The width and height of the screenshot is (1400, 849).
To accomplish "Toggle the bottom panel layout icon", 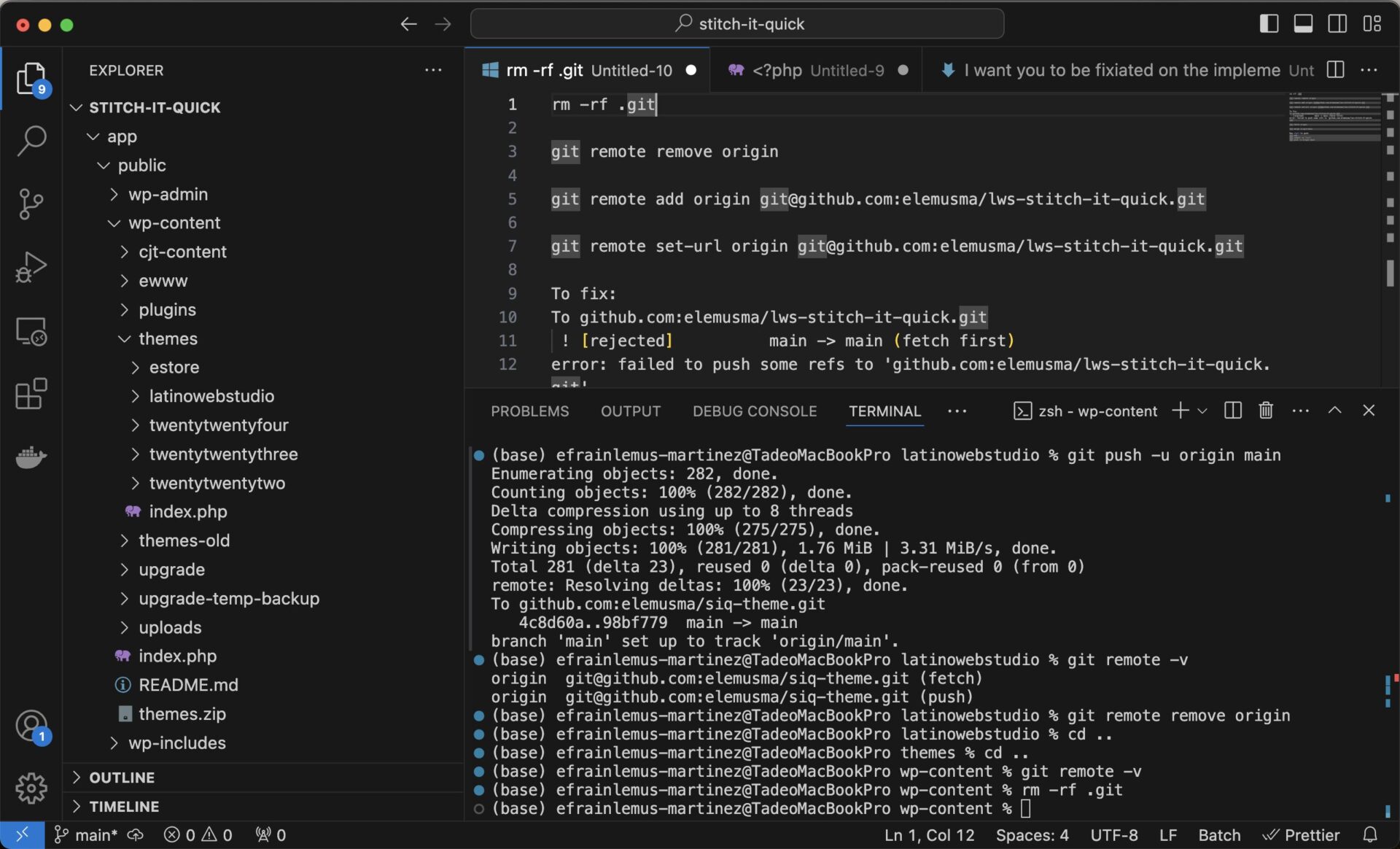I will point(1303,24).
